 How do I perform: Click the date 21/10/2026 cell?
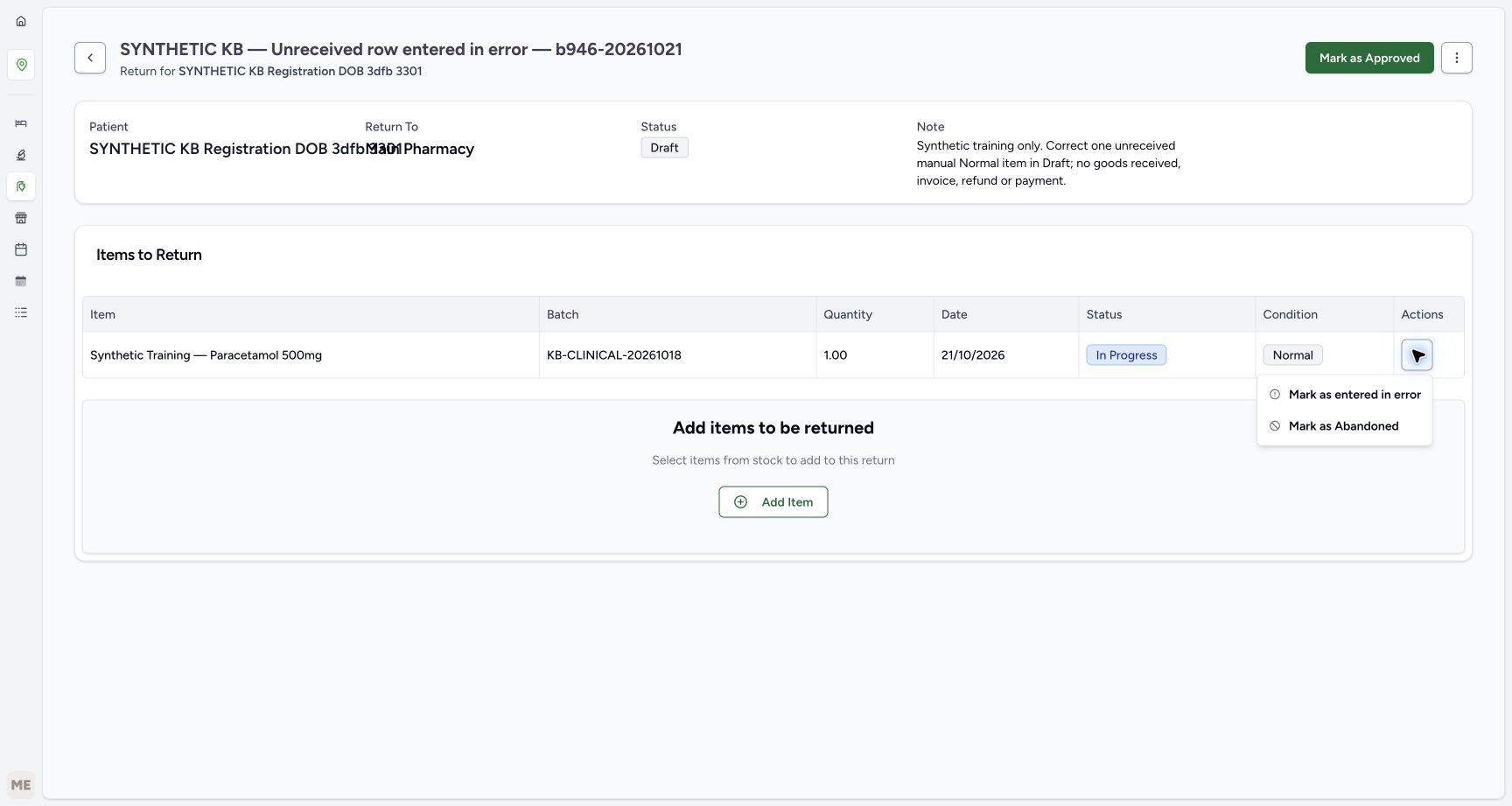coord(1006,355)
